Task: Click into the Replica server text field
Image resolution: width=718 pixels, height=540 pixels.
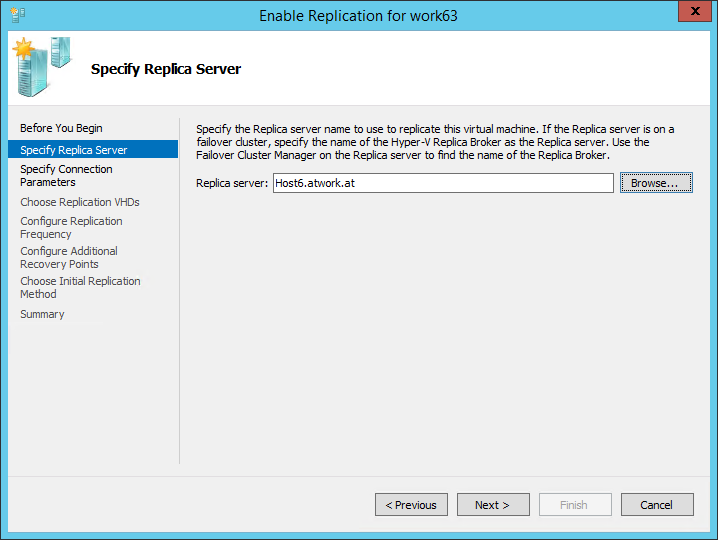Action: point(442,183)
